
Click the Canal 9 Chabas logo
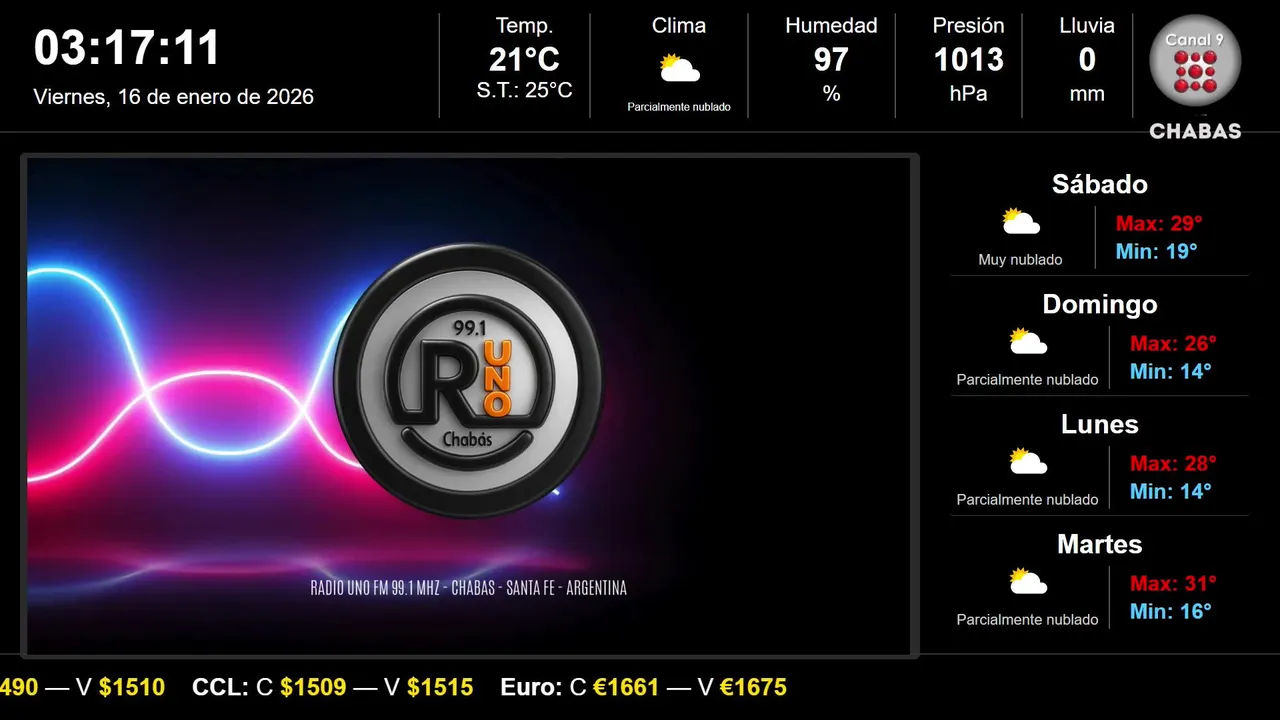tap(1195, 76)
